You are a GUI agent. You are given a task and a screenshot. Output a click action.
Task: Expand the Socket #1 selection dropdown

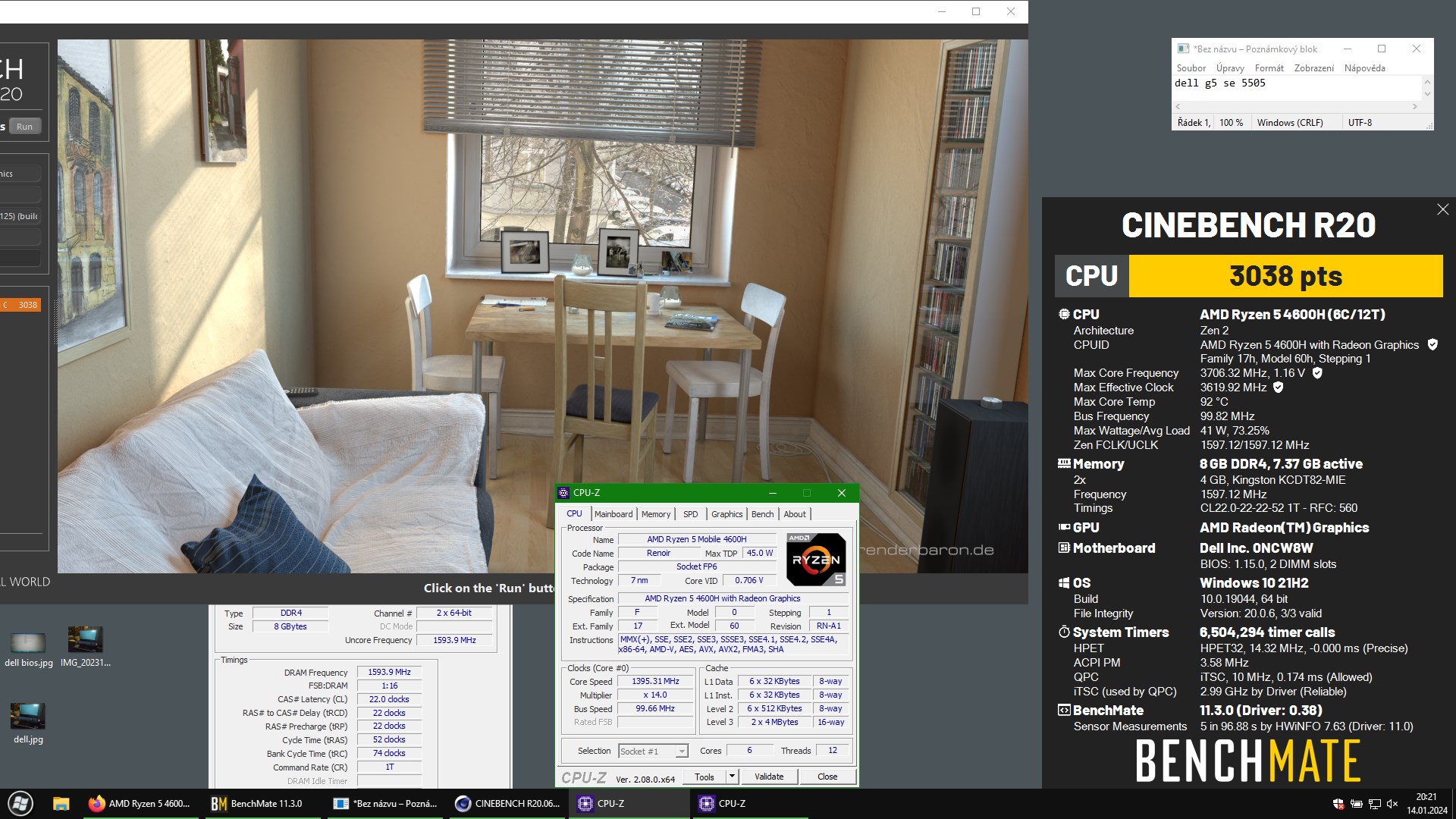point(682,752)
